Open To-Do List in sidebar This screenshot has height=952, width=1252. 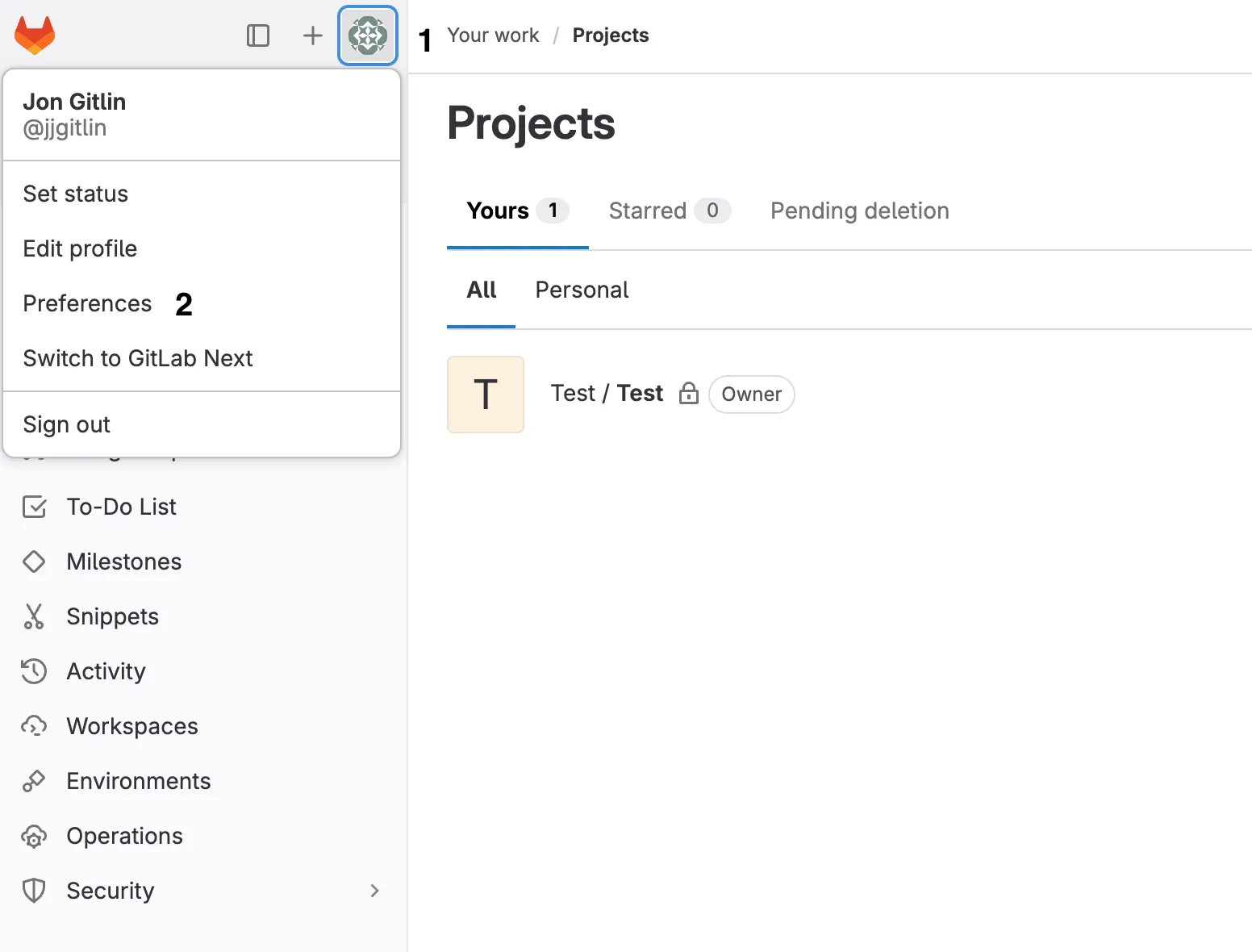pos(203,507)
